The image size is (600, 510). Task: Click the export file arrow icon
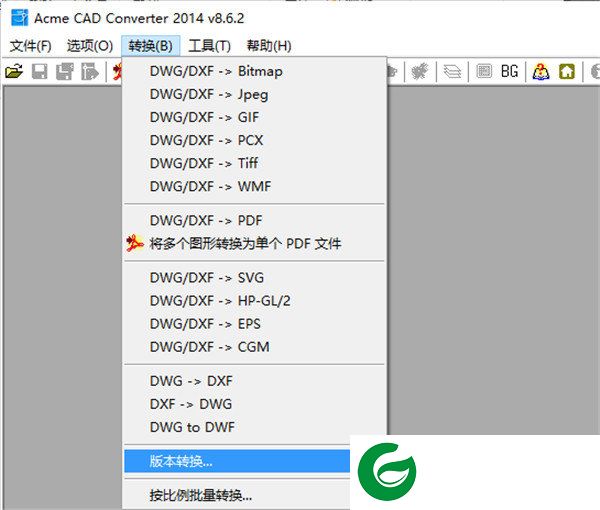pyautogui.click(x=90, y=72)
